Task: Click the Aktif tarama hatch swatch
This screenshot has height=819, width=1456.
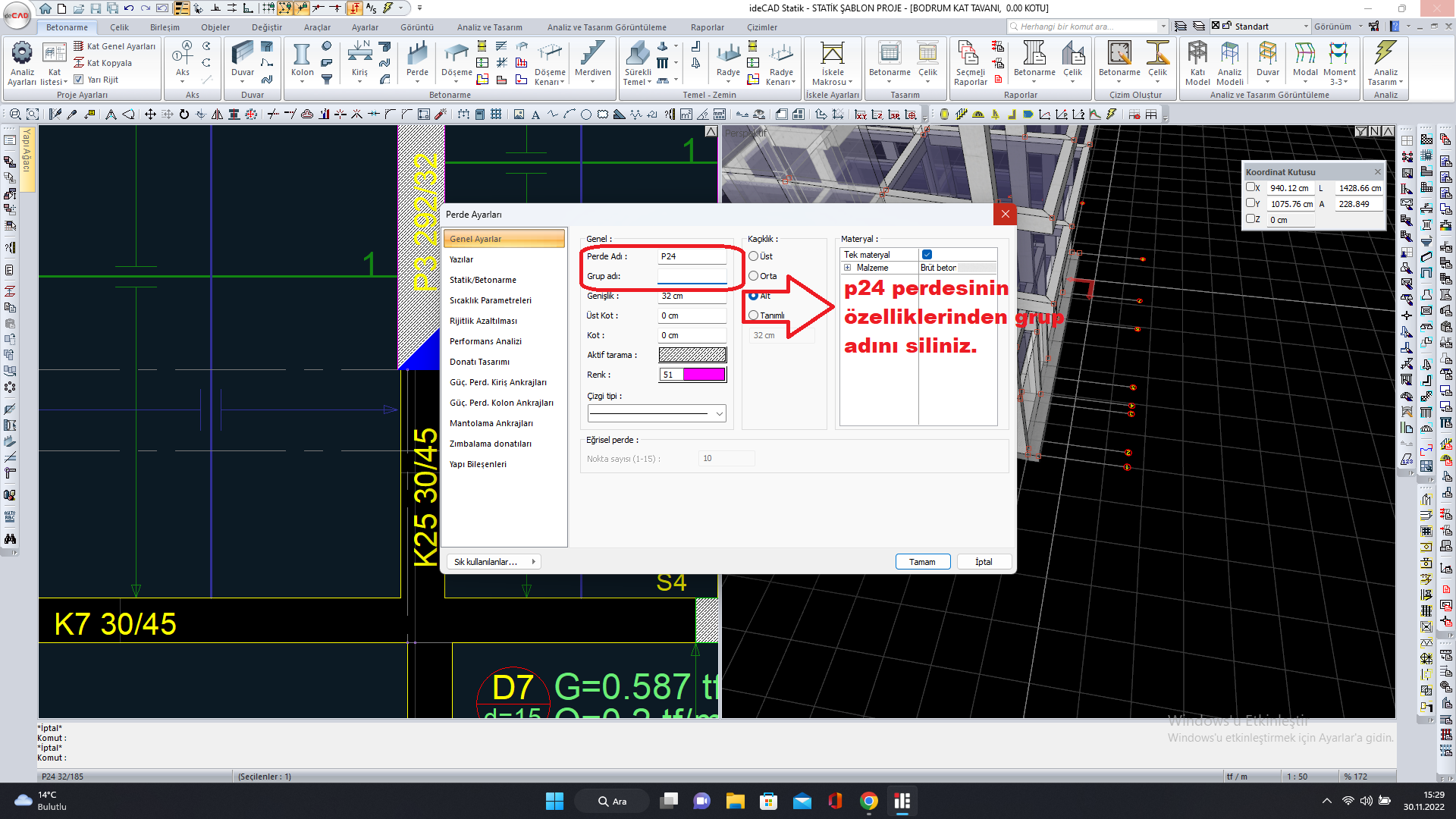Action: (x=692, y=355)
